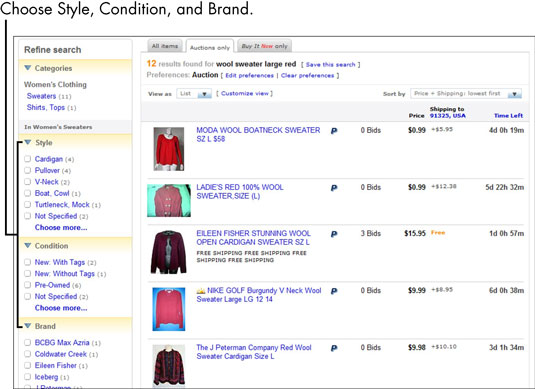Open the Buy It Now only tab
535x389 pixels.
click(264, 46)
